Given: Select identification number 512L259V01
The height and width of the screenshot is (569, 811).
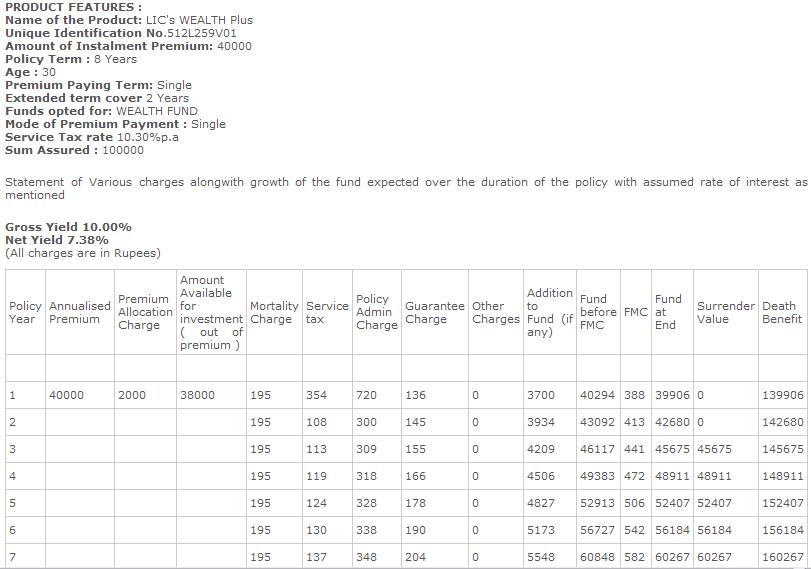Looking at the screenshot, I should pos(202,33).
